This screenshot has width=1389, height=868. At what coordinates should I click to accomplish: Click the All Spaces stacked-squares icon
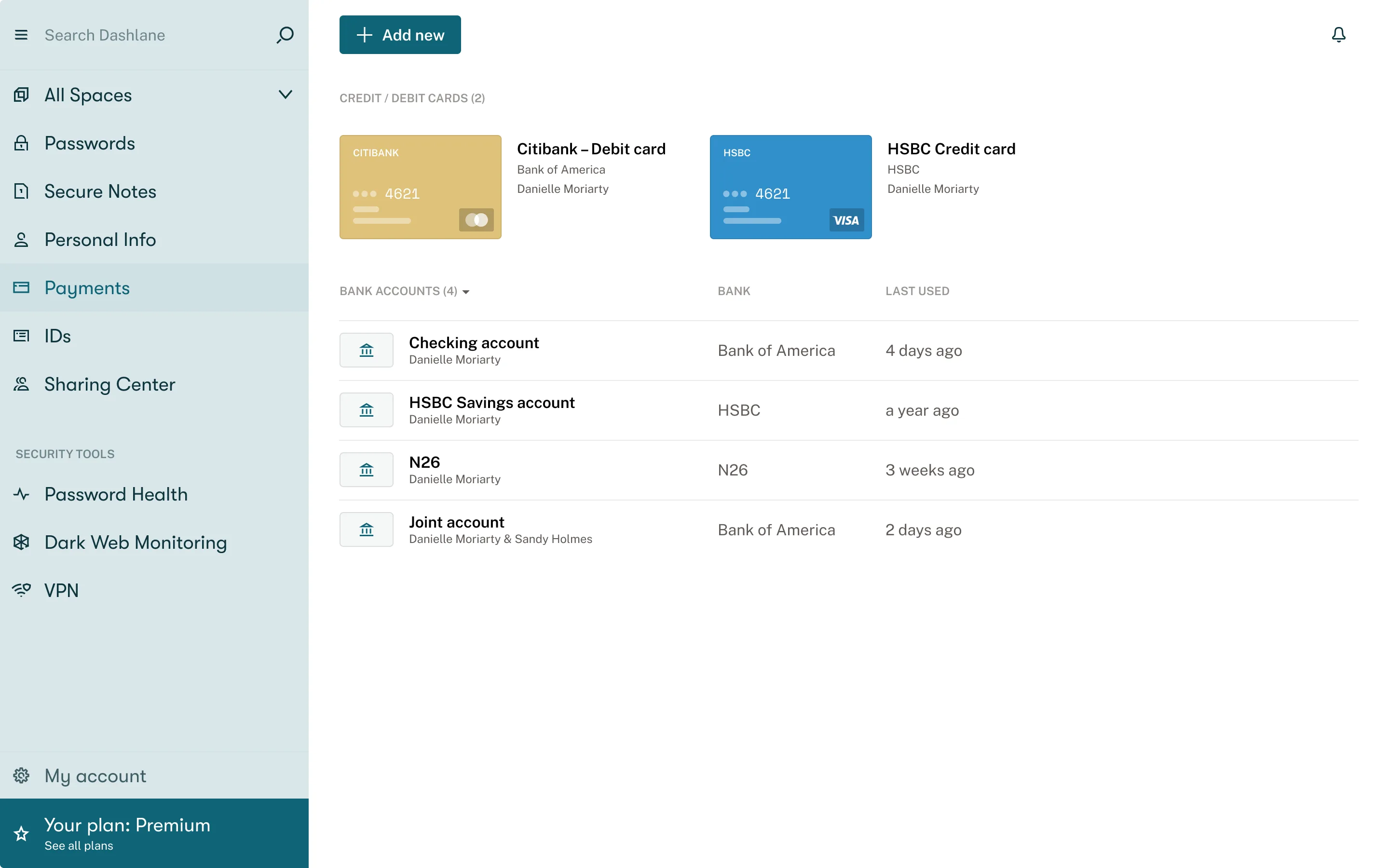click(21, 95)
